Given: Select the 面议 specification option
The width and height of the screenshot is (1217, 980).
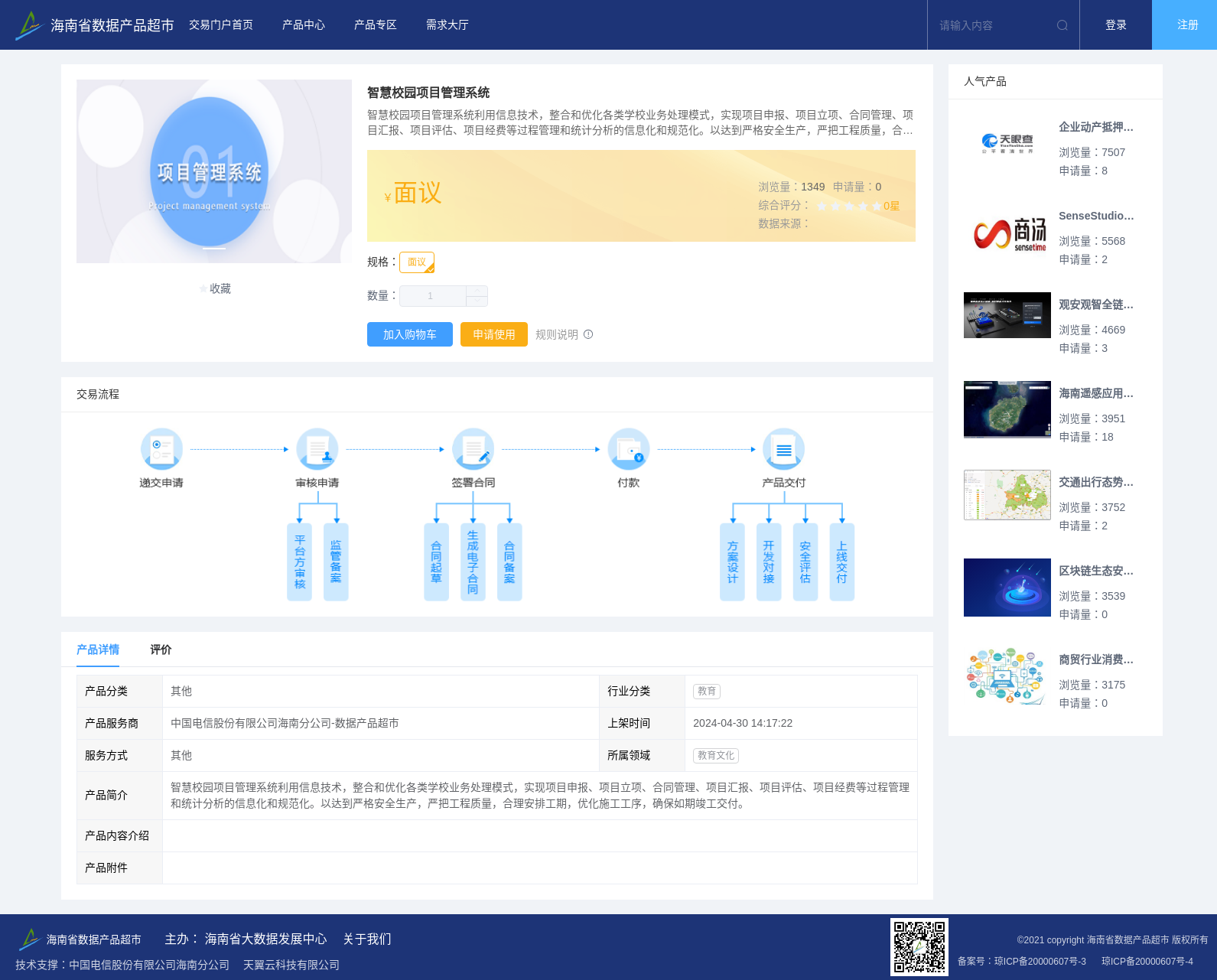Looking at the screenshot, I should [x=417, y=262].
